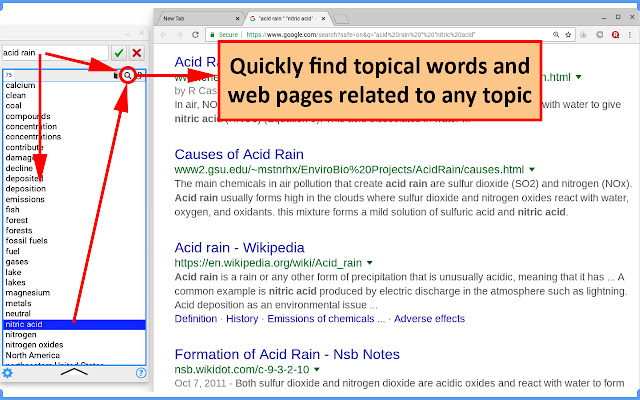This screenshot has height=400, width=640.
Task: Open the Chrome three-dot menu
Action: coord(630,35)
